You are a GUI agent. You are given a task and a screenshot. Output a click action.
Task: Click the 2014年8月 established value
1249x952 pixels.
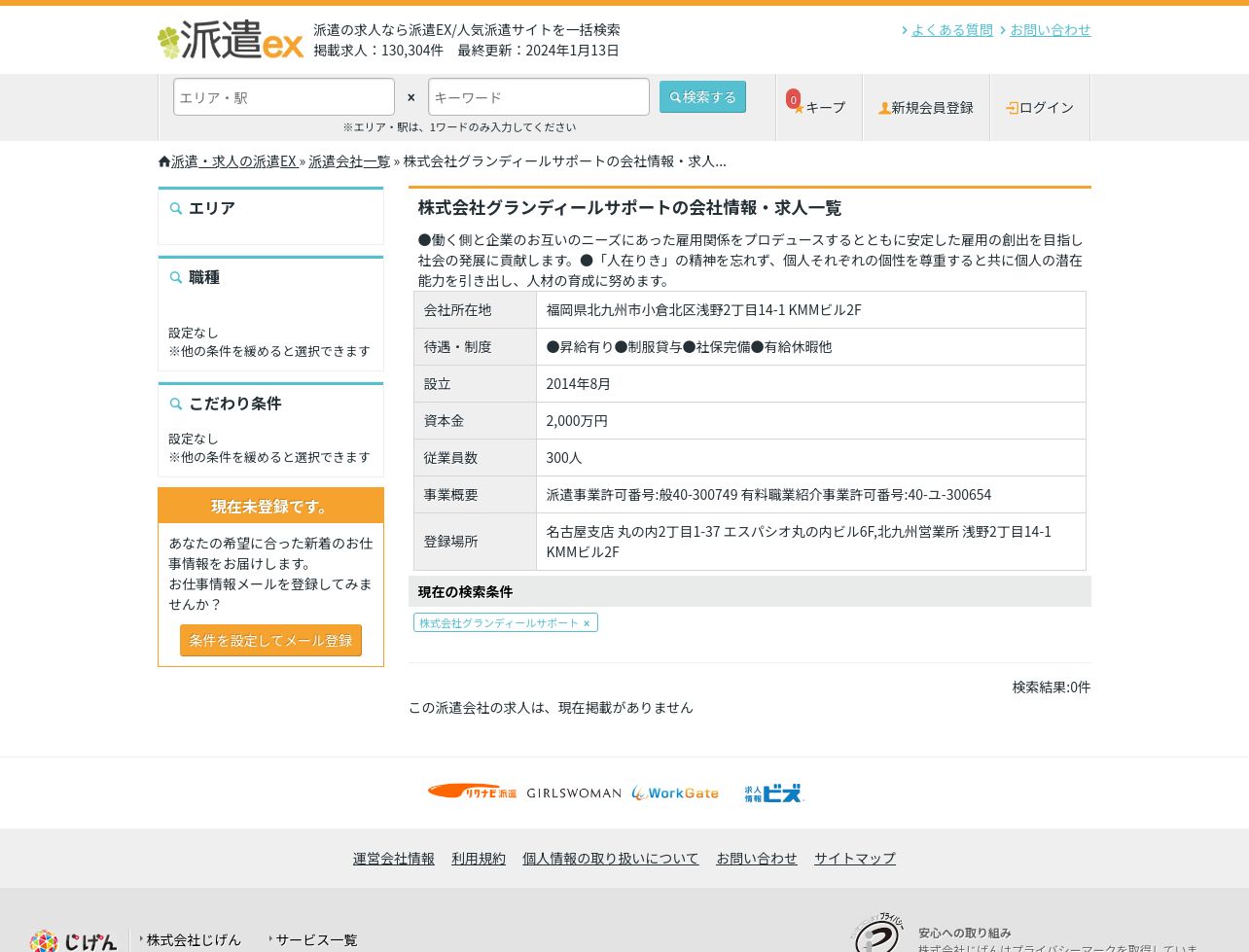tap(579, 384)
